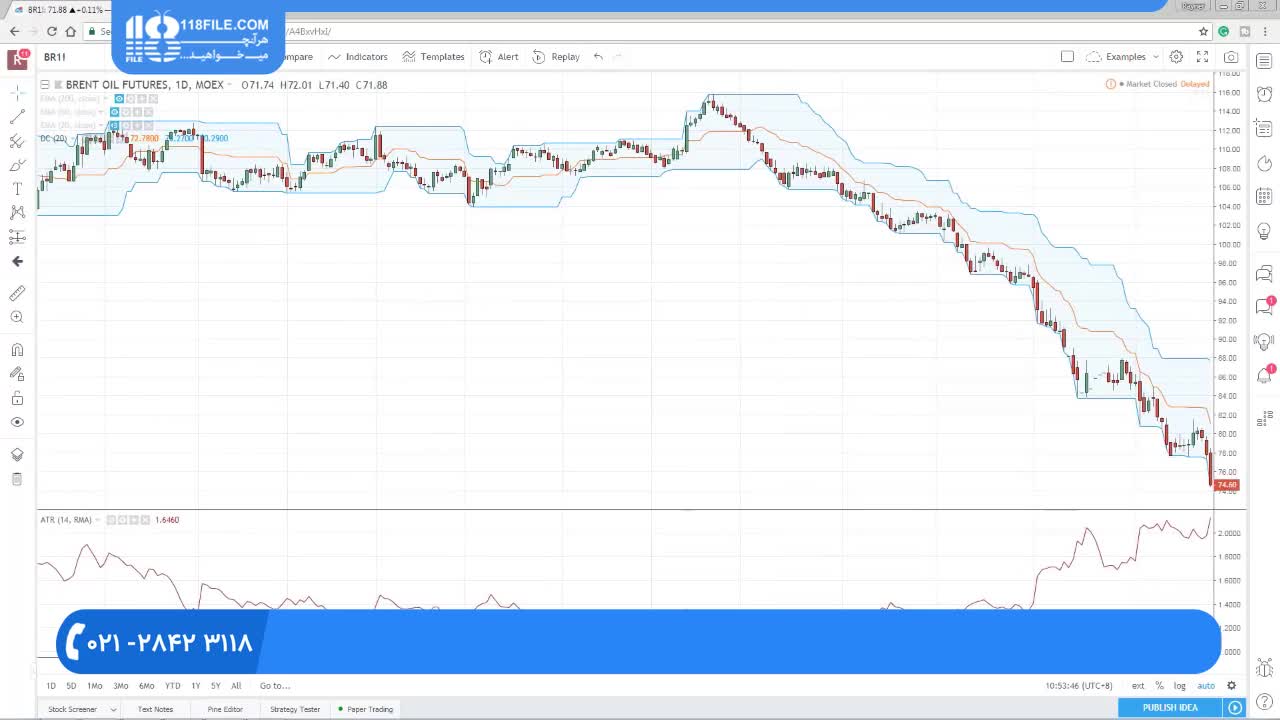The image size is (1280, 720).
Task: Toggle log scale on price axis
Action: (x=1180, y=686)
